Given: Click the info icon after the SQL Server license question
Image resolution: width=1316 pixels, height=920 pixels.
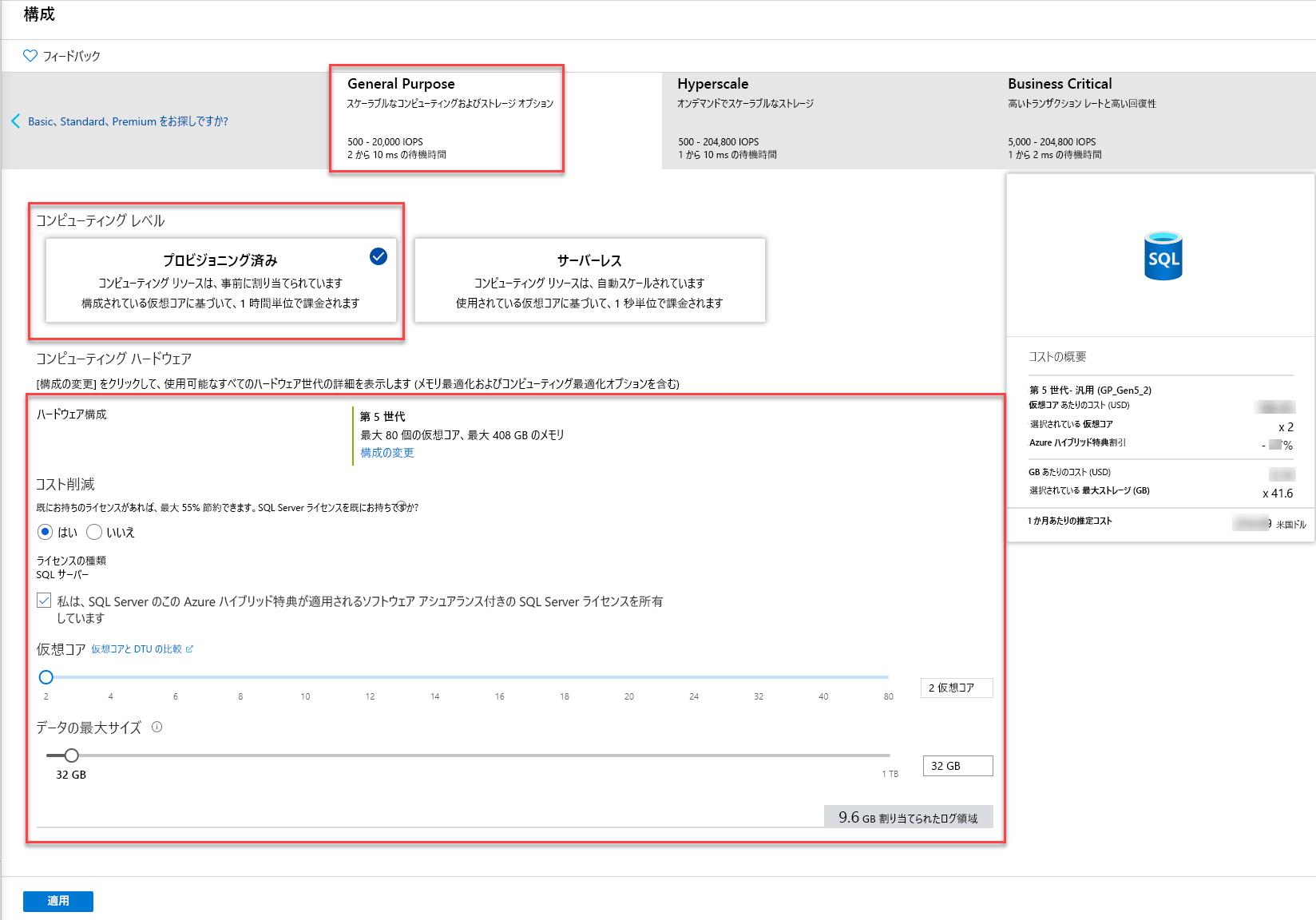Looking at the screenshot, I should pyautogui.click(x=403, y=506).
